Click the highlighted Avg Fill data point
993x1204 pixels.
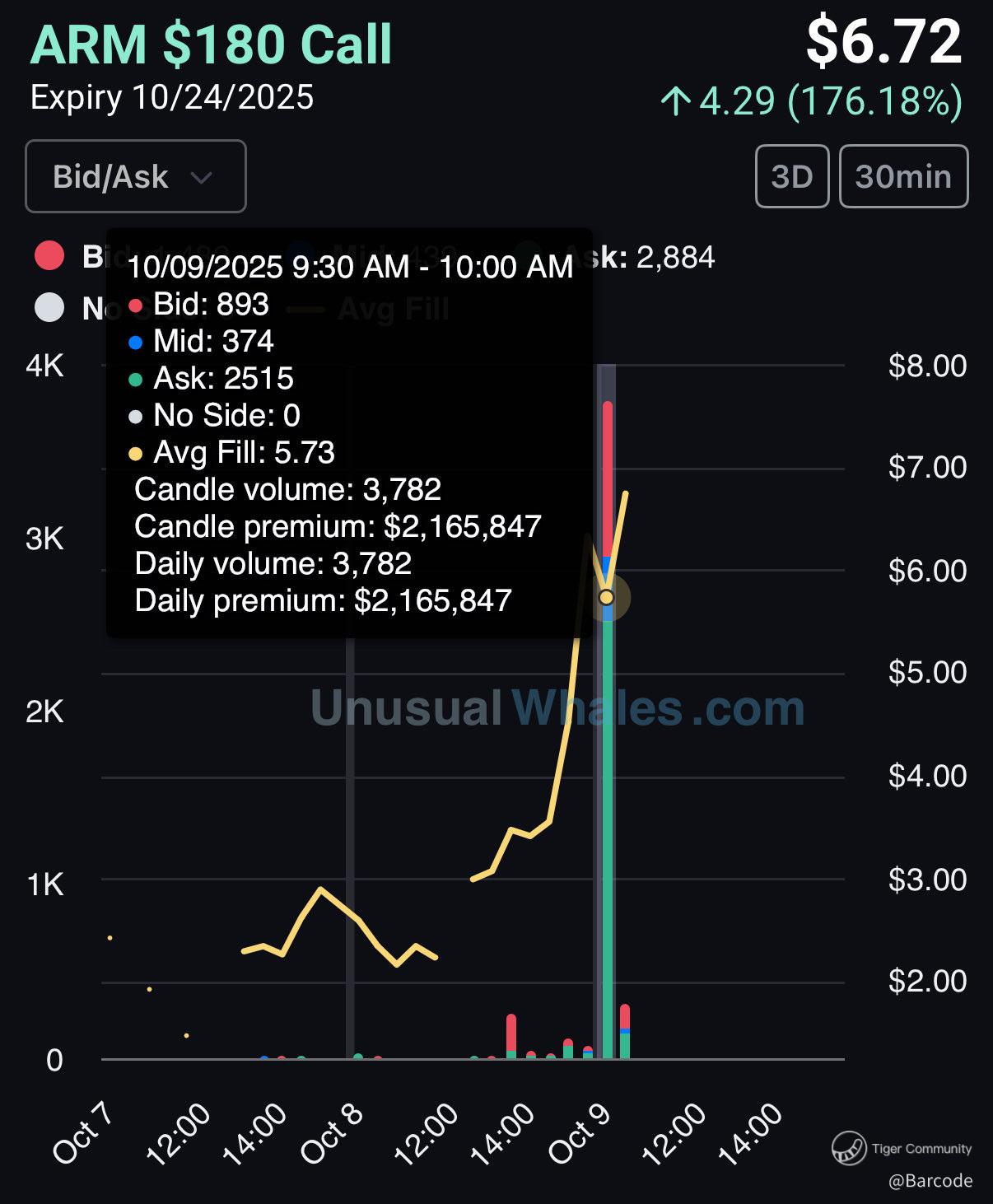tap(607, 597)
